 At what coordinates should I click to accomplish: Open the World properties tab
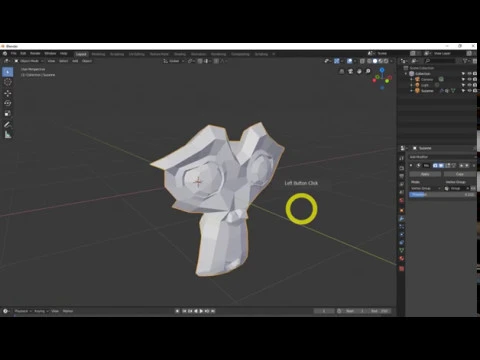click(402, 200)
